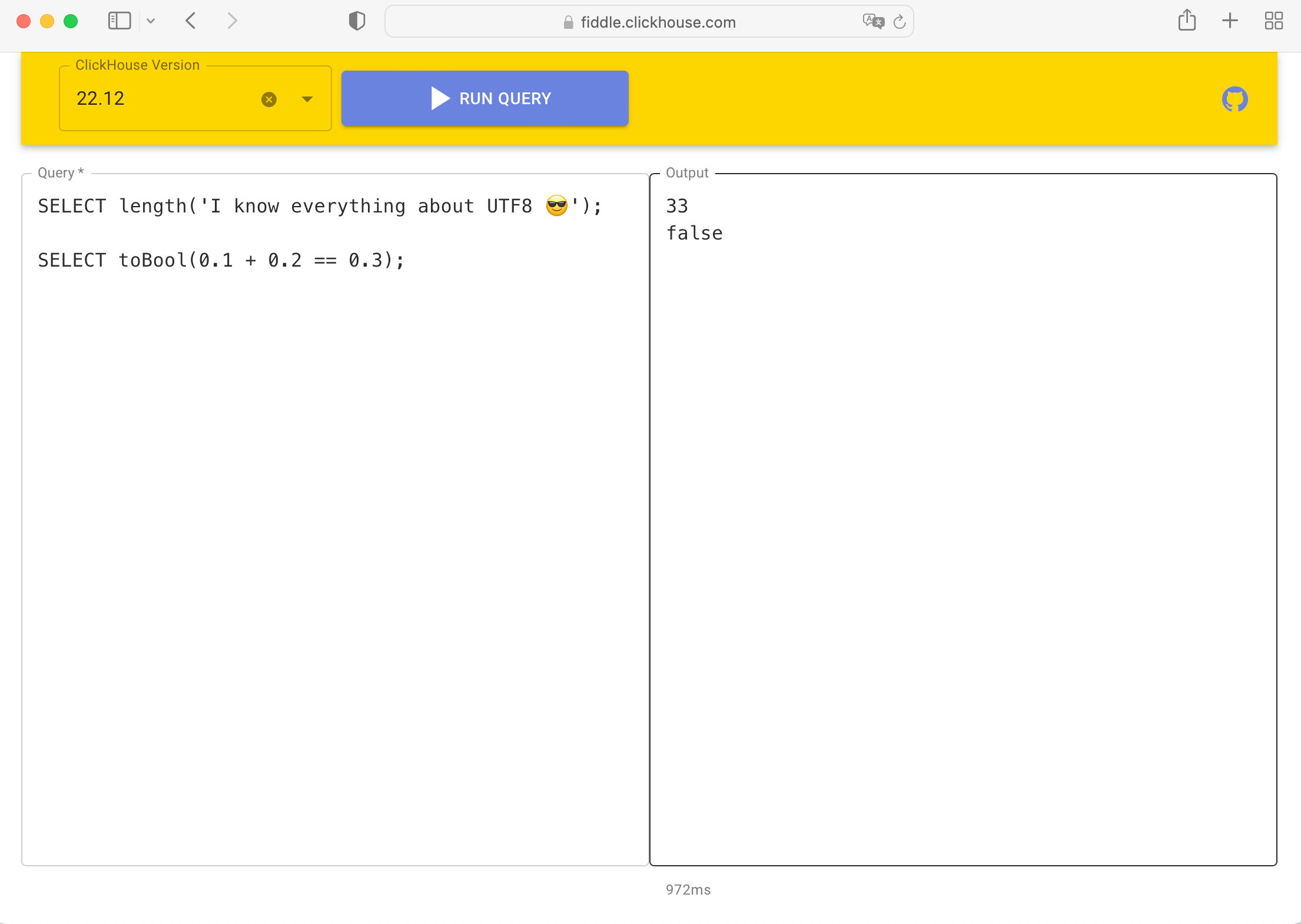Reload the current page
The height and width of the screenshot is (924, 1301).
point(900,22)
